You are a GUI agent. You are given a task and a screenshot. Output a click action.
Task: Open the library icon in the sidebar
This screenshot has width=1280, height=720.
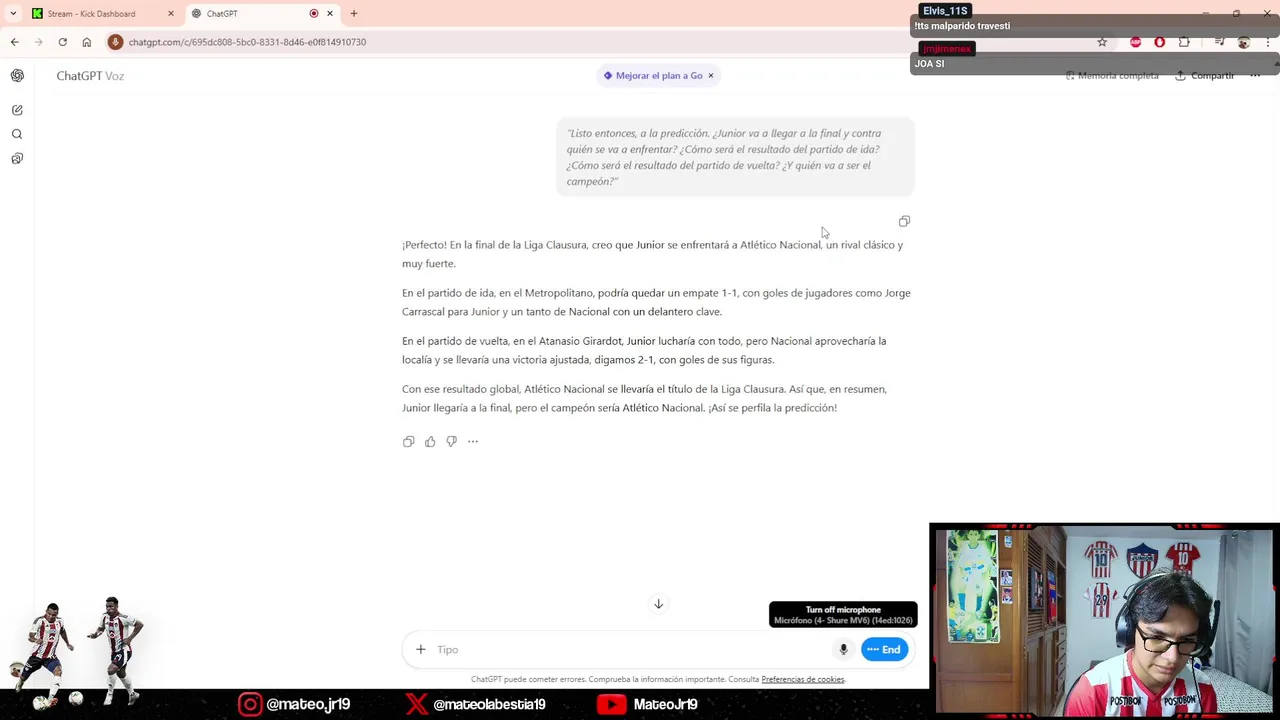(x=17, y=158)
